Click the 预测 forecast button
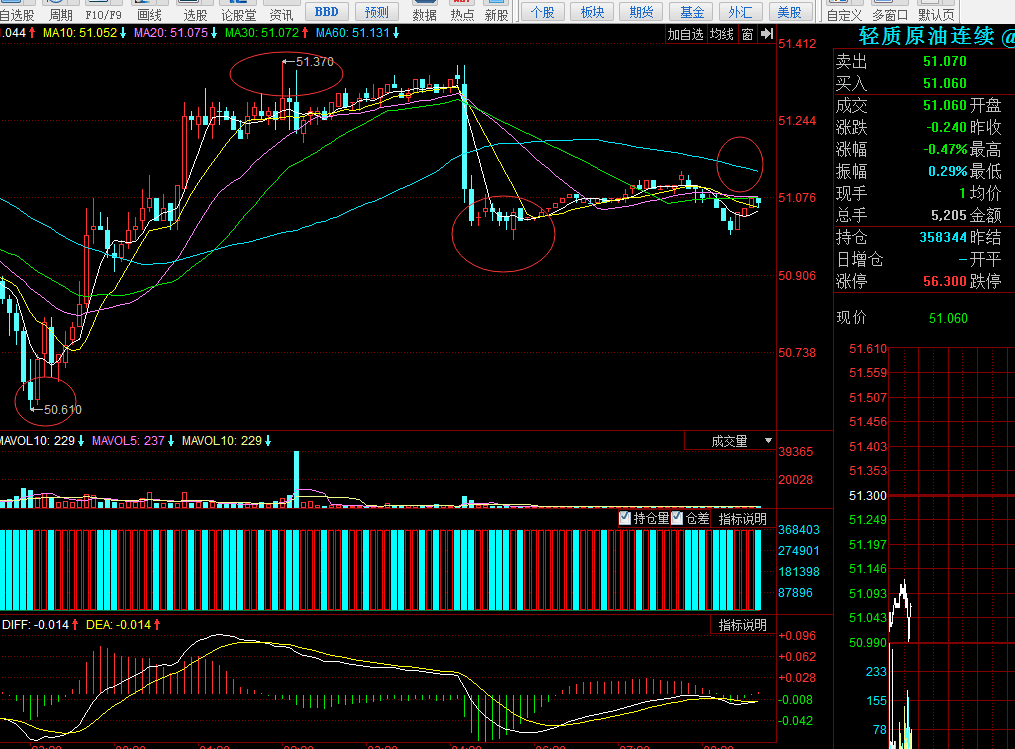This screenshot has width=1015, height=749. [377, 12]
